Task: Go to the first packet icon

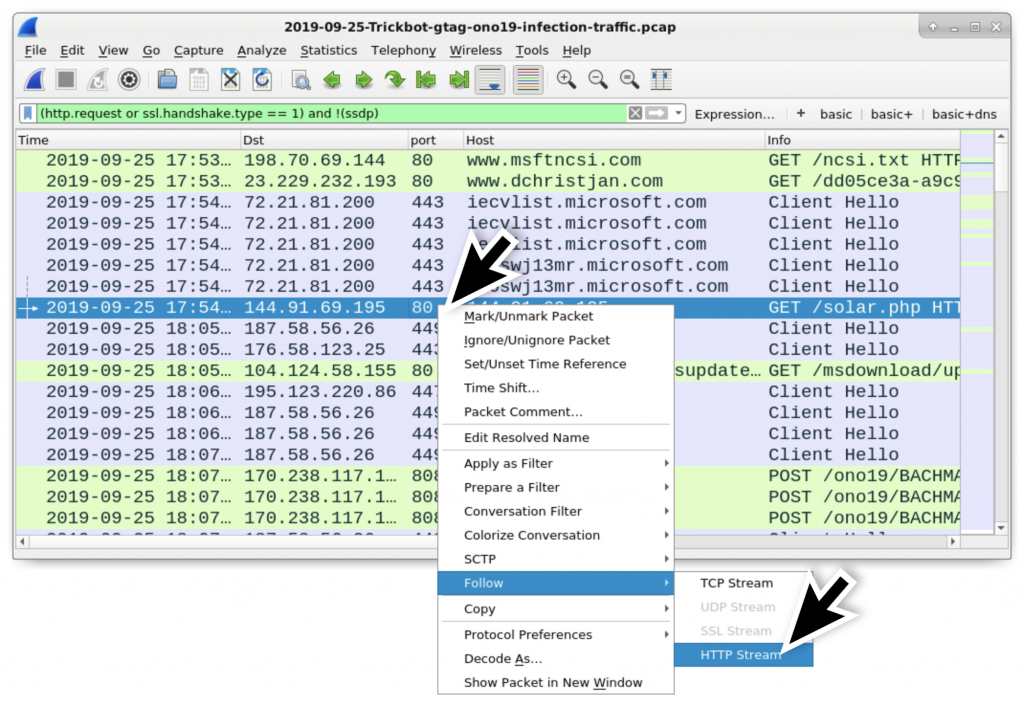Action: click(x=426, y=80)
